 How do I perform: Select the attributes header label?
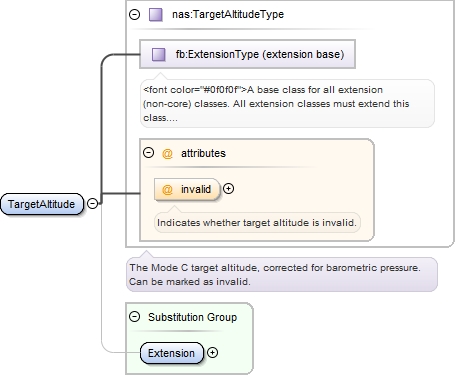(203, 153)
